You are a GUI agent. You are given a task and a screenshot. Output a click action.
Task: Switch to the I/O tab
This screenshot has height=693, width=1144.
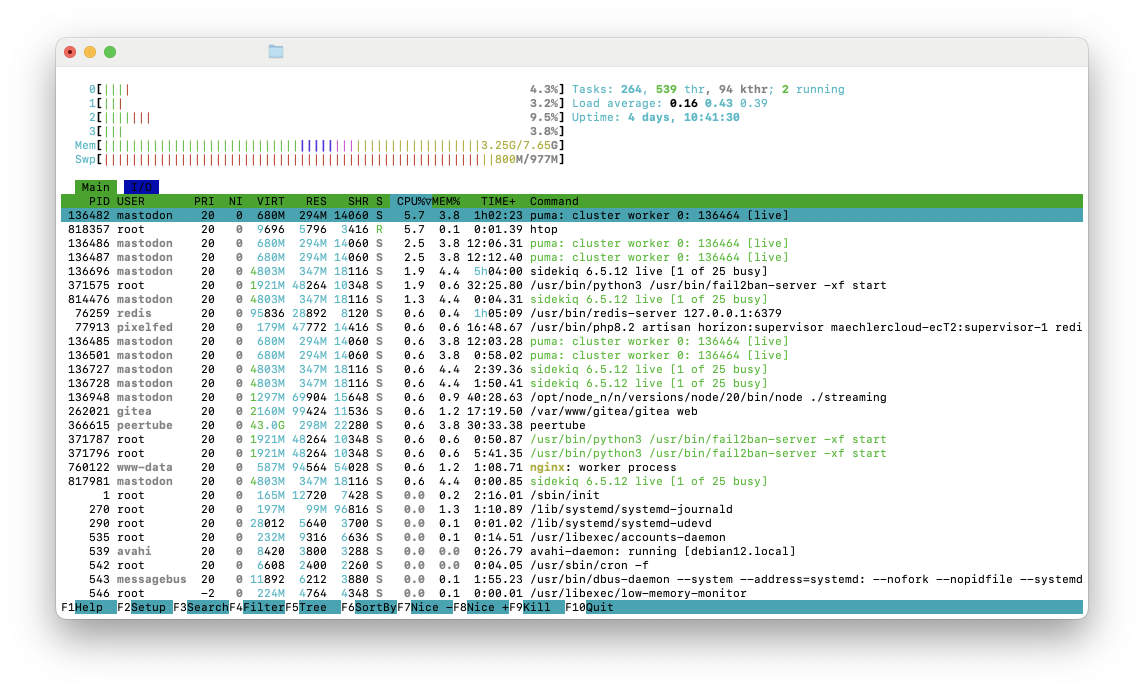141,187
